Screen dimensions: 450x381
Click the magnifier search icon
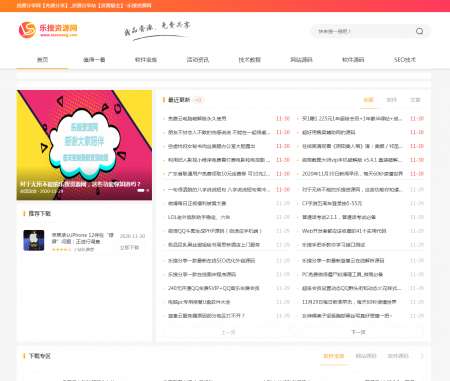pos(419,31)
